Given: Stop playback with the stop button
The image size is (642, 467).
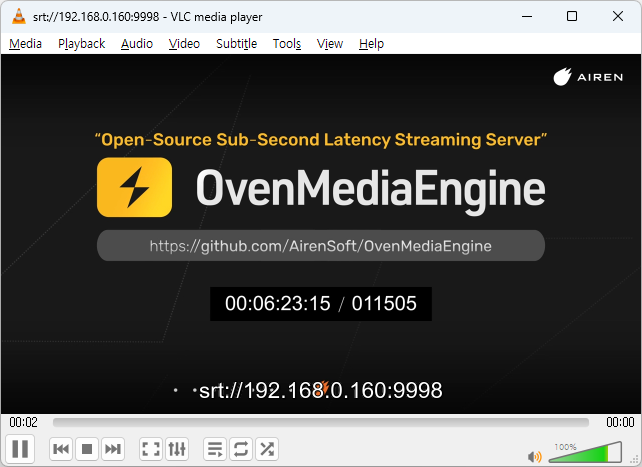Looking at the screenshot, I should [x=87, y=450].
